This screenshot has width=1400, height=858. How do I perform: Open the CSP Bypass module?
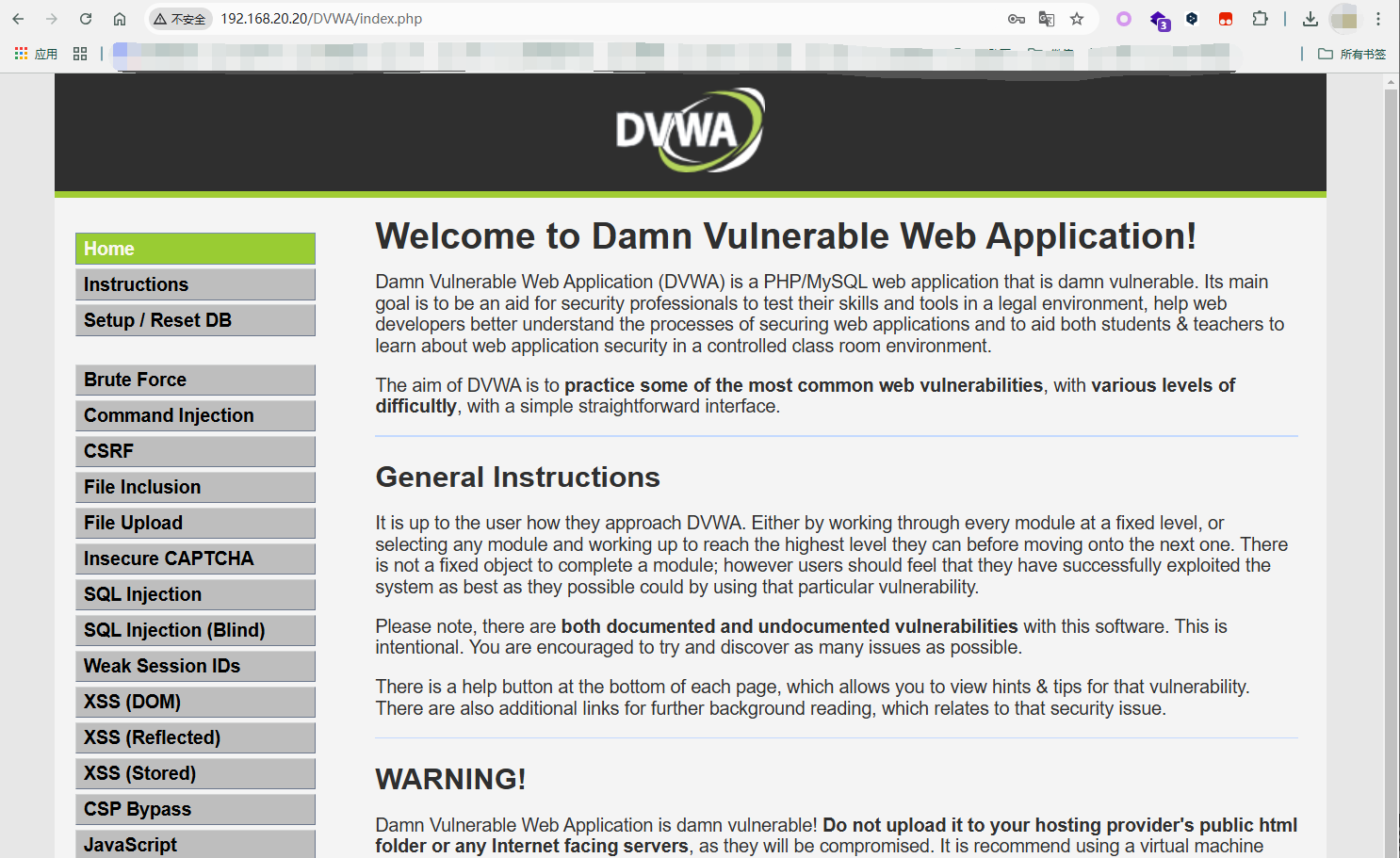[x=195, y=809]
